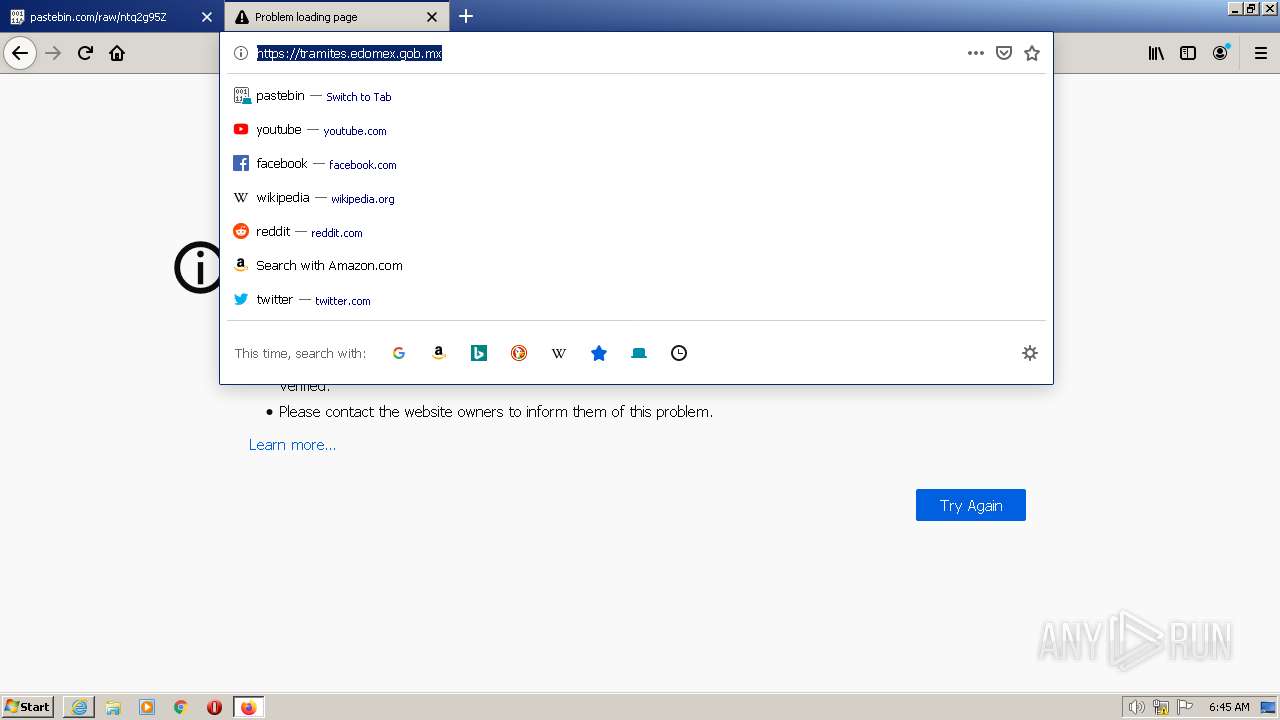Open media player from taskbar

[147, 707]
